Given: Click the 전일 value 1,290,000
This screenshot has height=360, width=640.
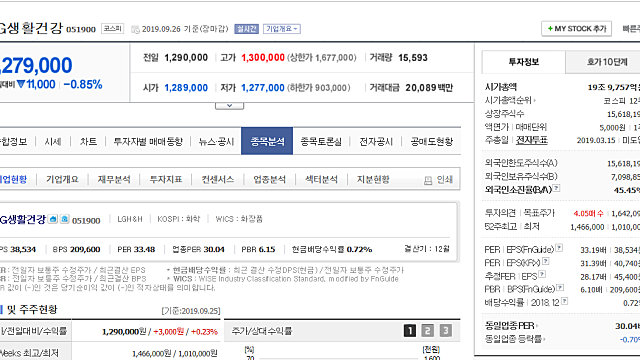Looking at the screenshot, I should (186, 58).
